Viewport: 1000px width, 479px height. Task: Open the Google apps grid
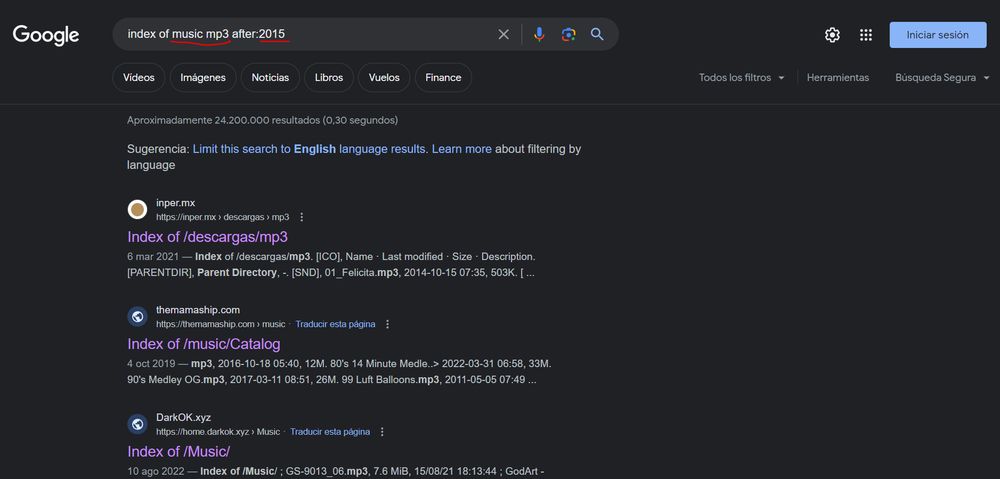(865, 35)
